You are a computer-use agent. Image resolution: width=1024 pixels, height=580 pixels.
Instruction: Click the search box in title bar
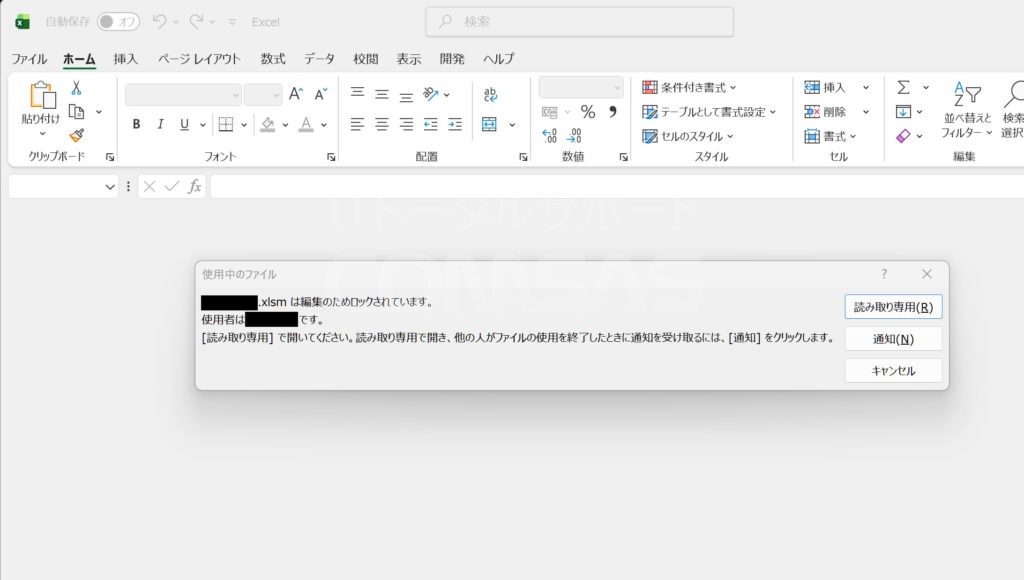coord(579,22)
